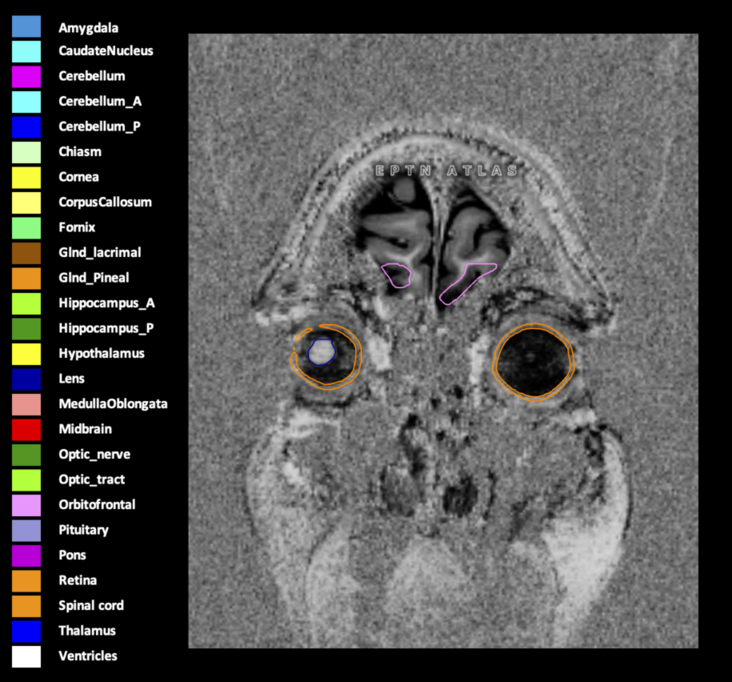Click the 'Fornix' legend label
This screenshot has width=732, height=682.
[77, 227]
